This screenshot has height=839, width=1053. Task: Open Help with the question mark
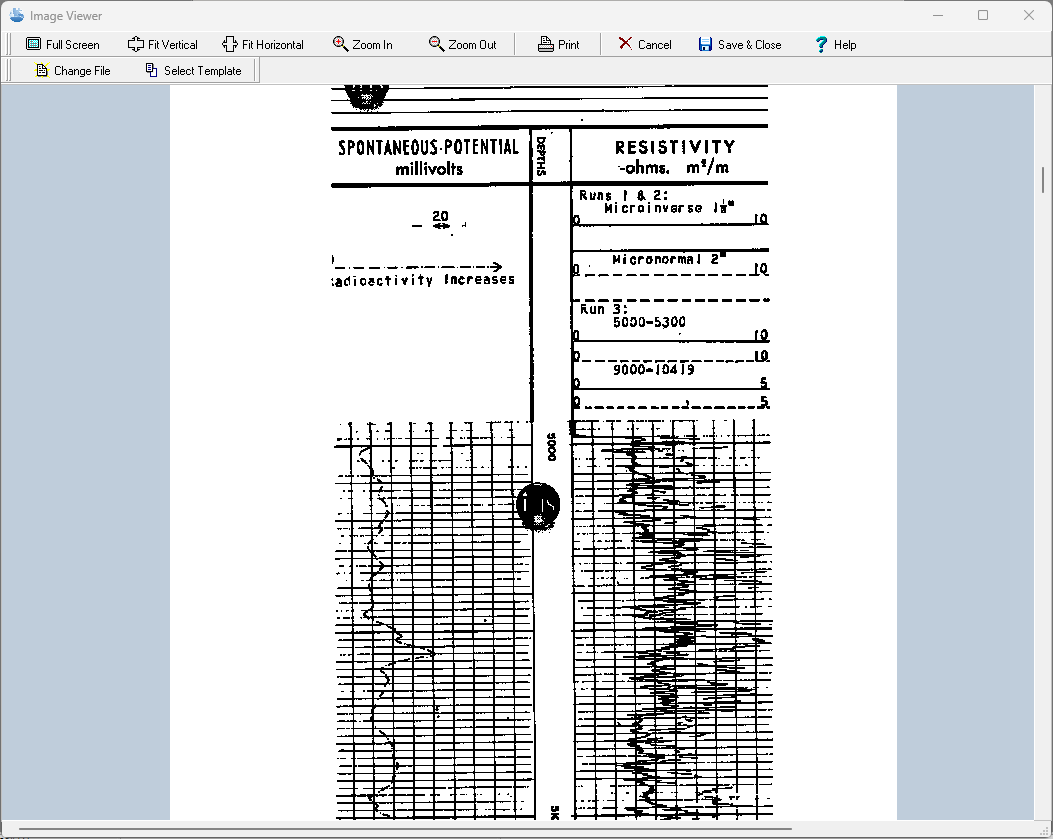(822, 44)
